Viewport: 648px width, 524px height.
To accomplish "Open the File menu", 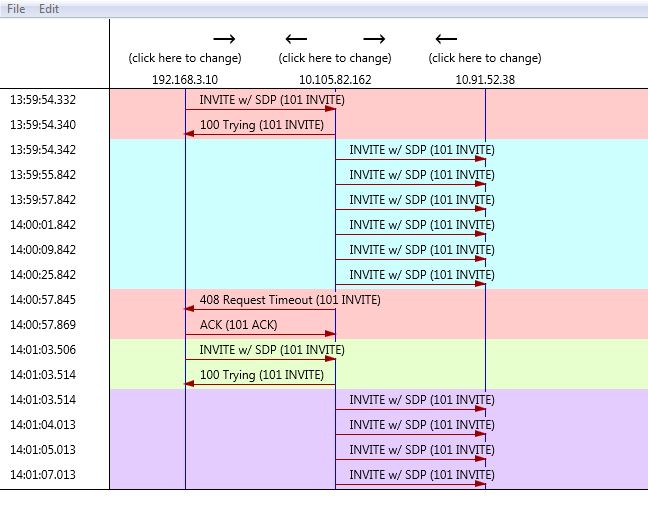I will coord(16,9).
